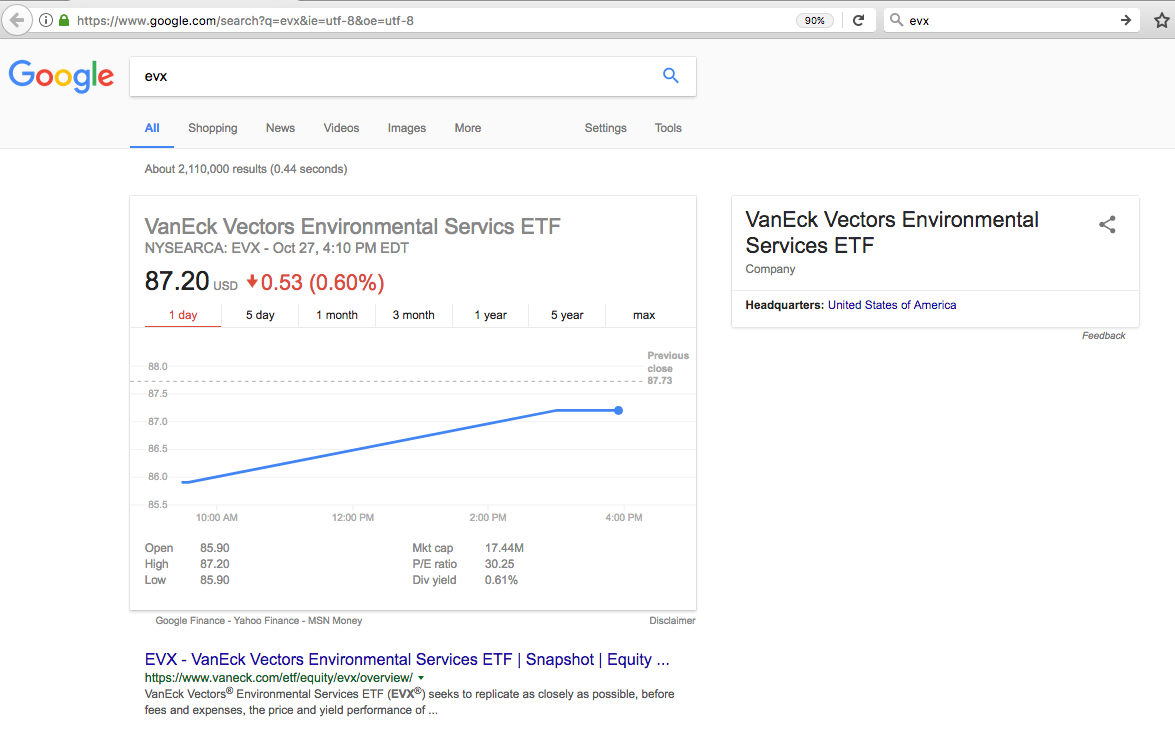Click the blue end point on the price chart

coord(619,410)
